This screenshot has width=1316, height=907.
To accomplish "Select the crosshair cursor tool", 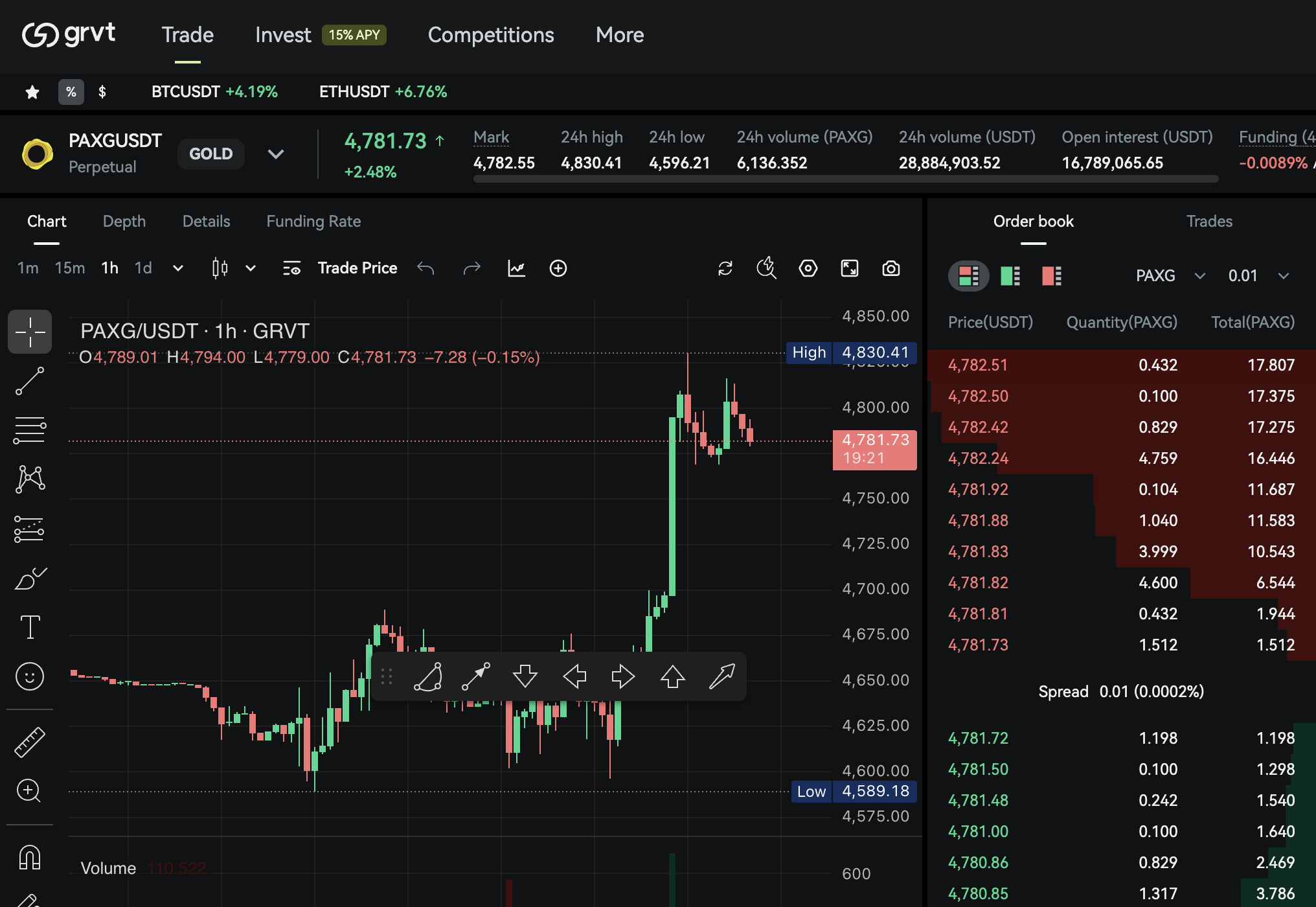I will pyautogui.click(x=30, y=332).
